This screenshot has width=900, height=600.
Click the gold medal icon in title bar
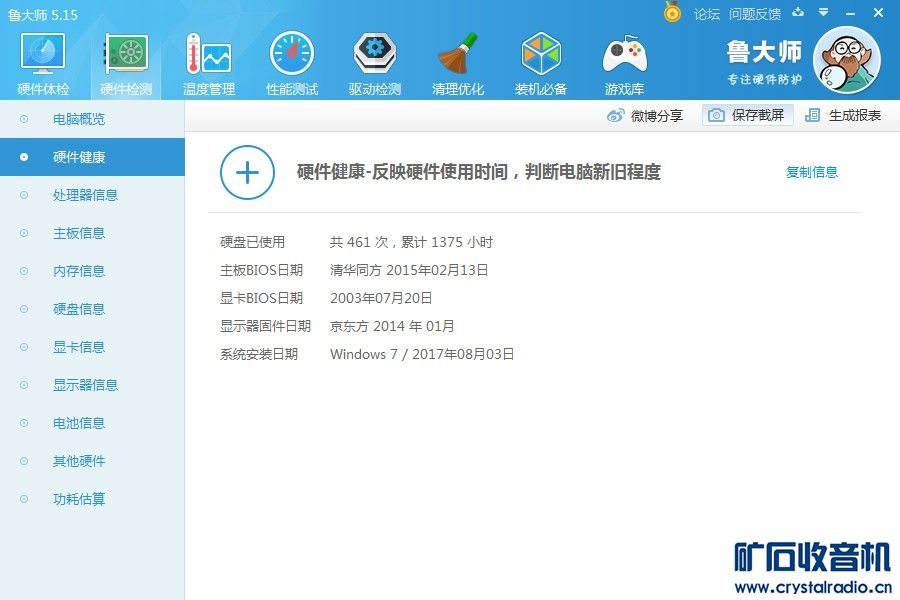click(x=672, y=12)
